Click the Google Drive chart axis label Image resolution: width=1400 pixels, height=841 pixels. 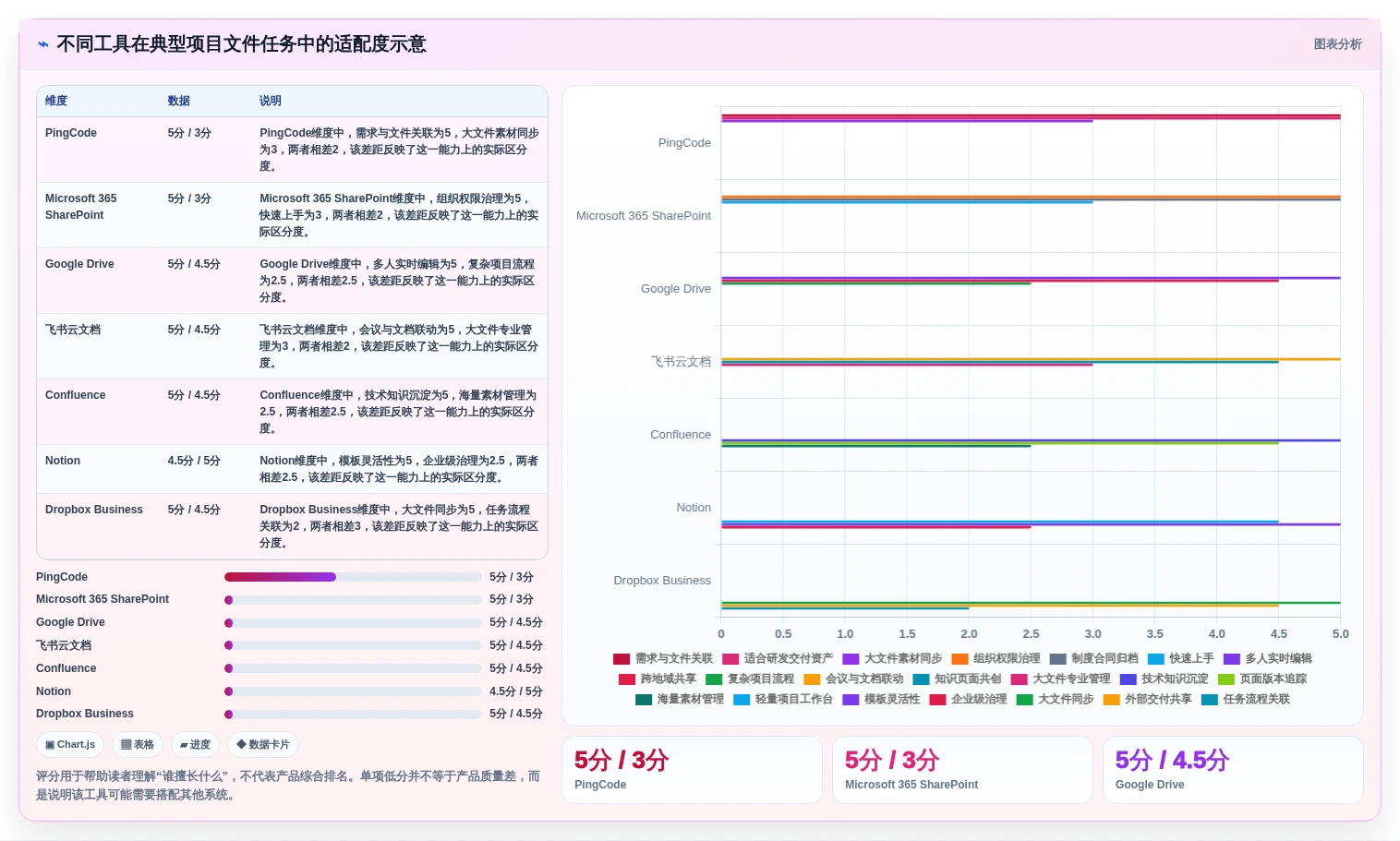[x=676, y=289]
